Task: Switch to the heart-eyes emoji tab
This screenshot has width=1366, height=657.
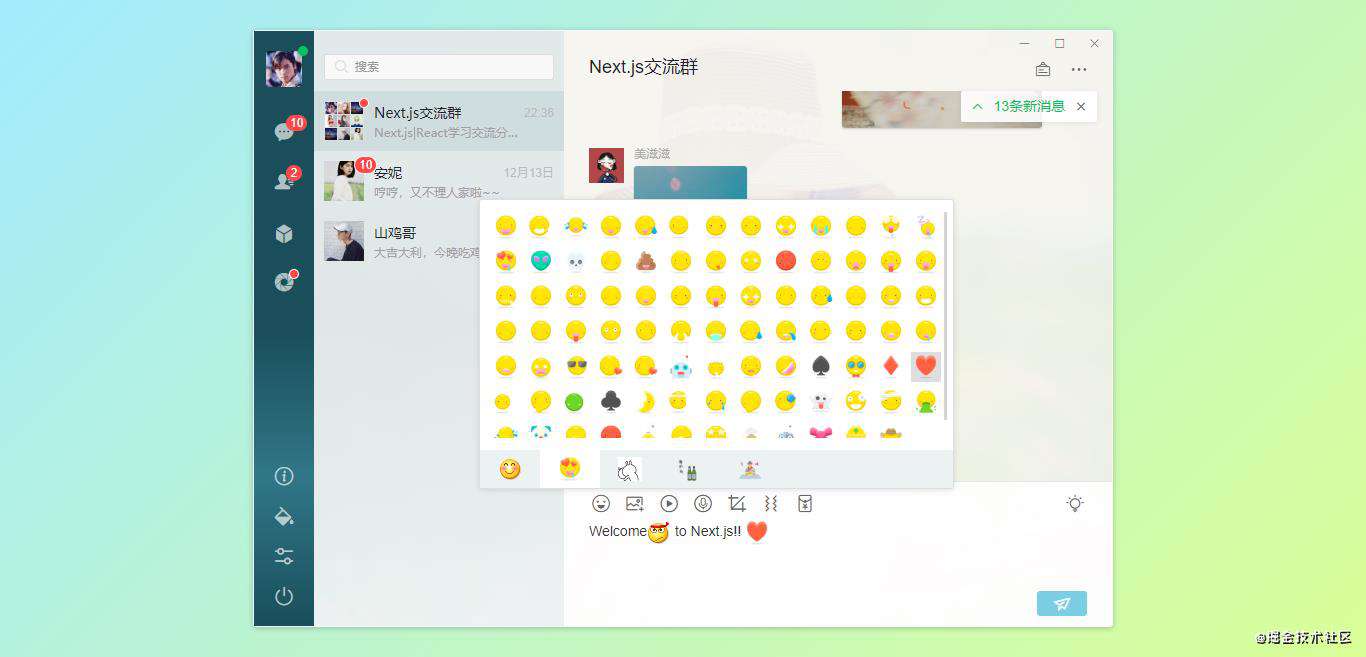Action: pyautogui.click(x=570, y=469)
